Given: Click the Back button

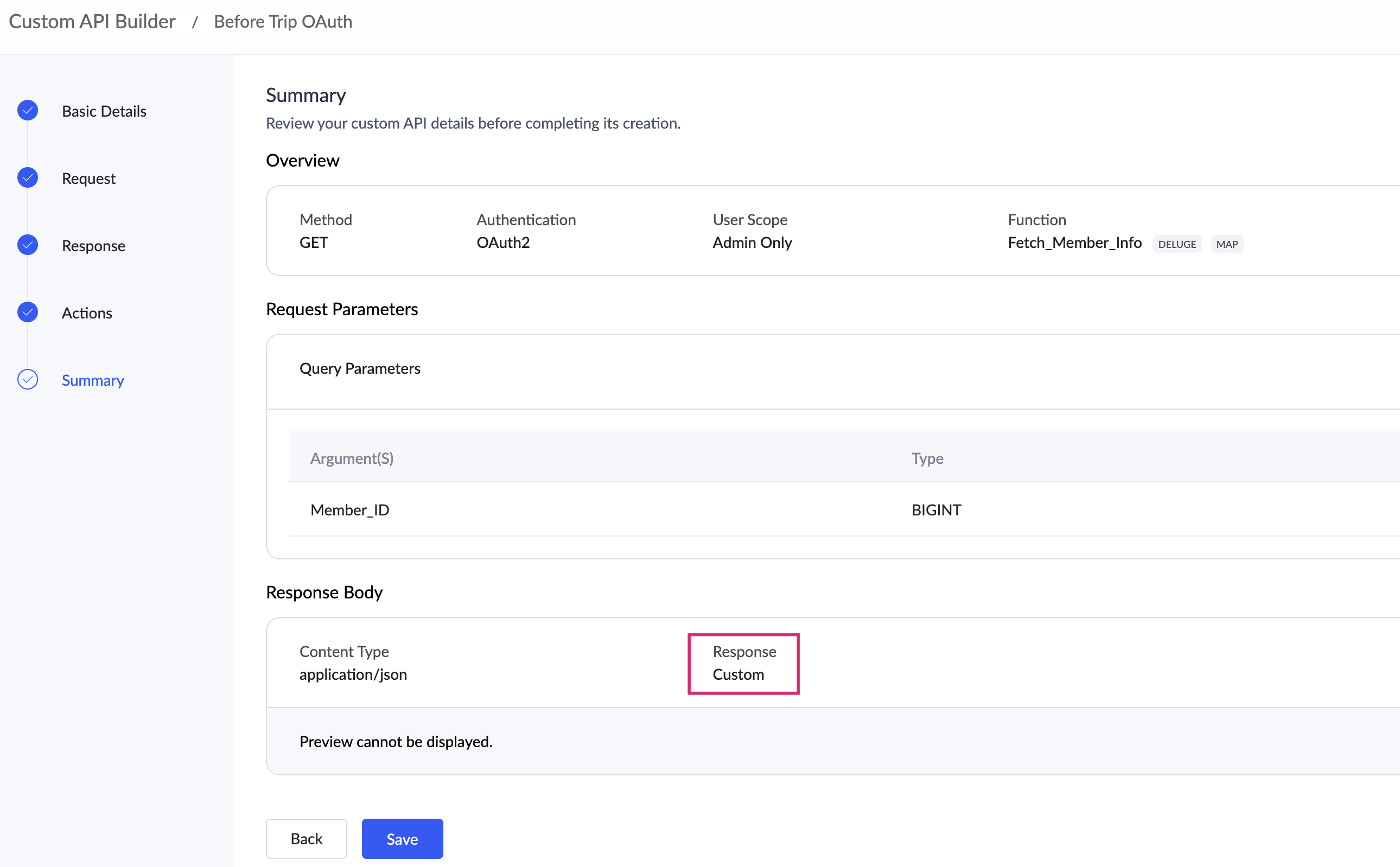Looking at the screenshot, I should pyautogui.click(x=306, y=838).
